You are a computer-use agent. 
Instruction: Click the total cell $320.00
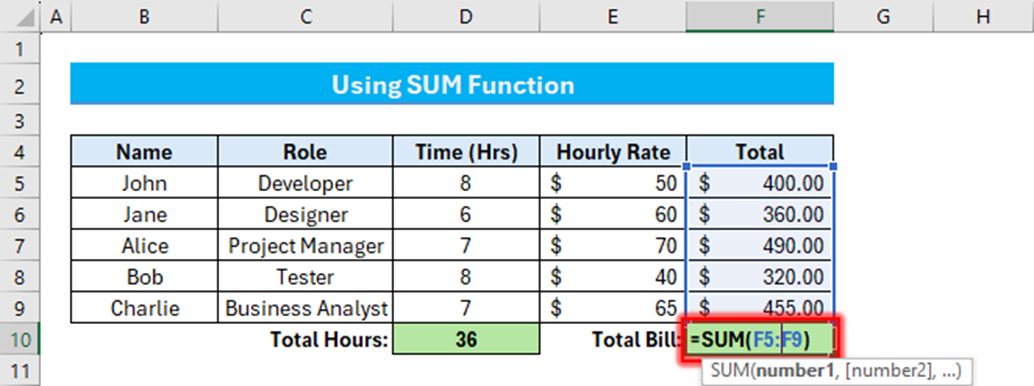[x=760, y=276]
